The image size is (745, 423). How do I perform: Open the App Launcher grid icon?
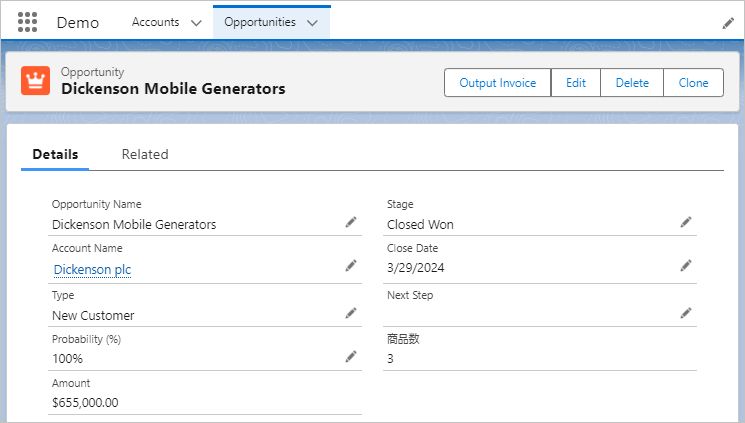pyautogui.click(x=28, y=22)
